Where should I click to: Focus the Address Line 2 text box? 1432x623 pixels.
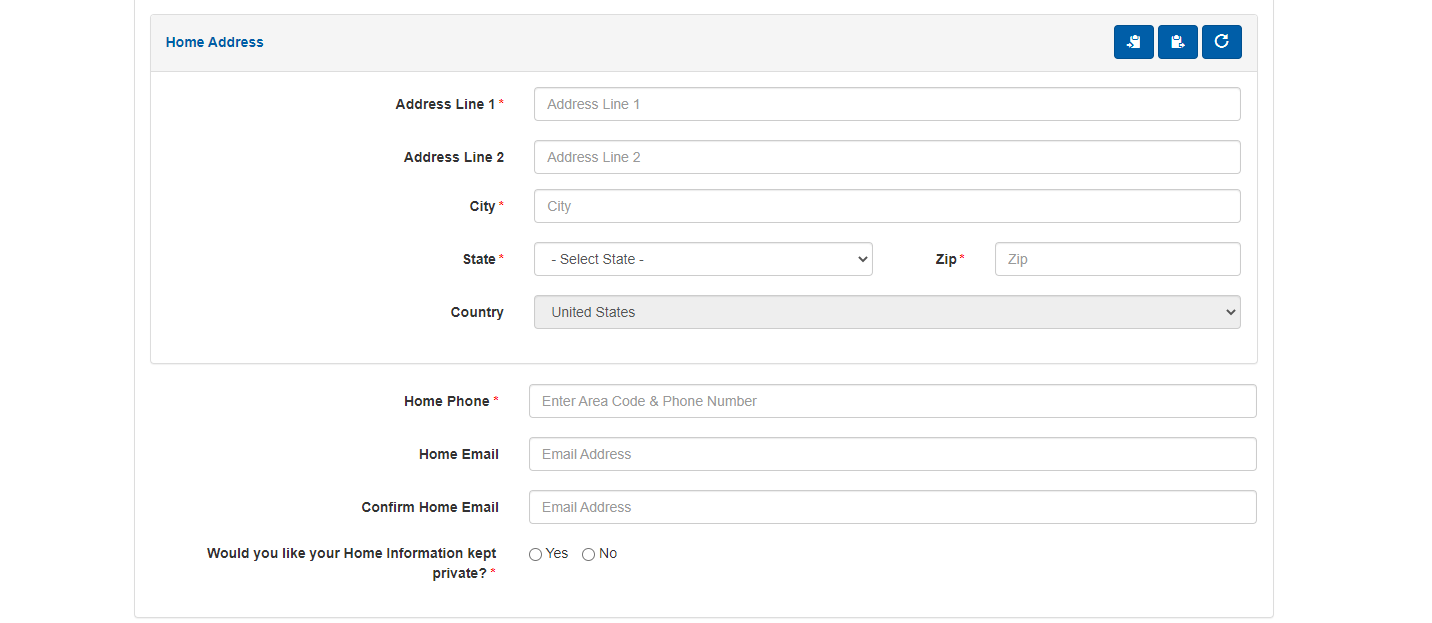coord(887,157)
